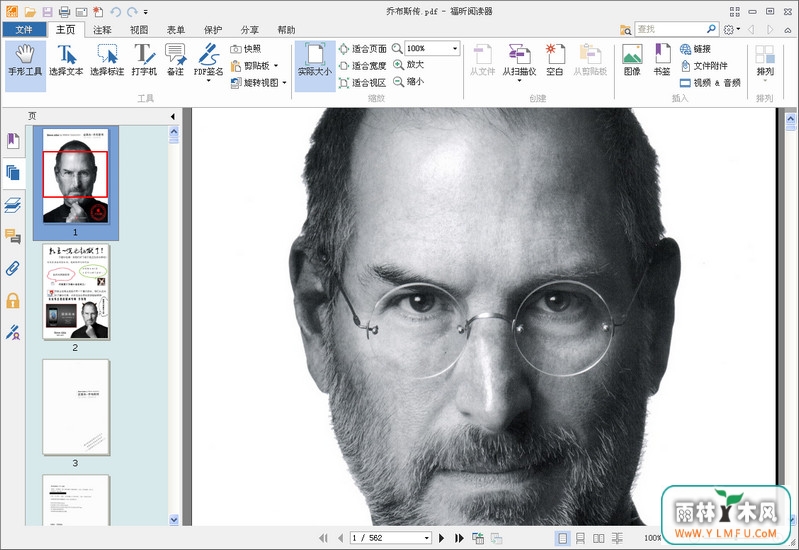Open the Bookmarks side panel
The width and height of the screenshot is (799, 550).
point(13,141)
